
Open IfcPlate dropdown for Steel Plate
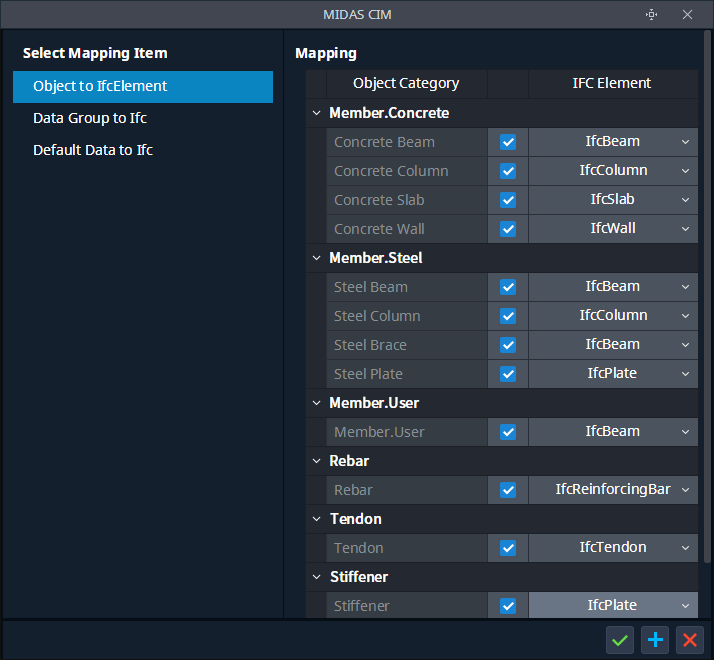click(613, 374)
